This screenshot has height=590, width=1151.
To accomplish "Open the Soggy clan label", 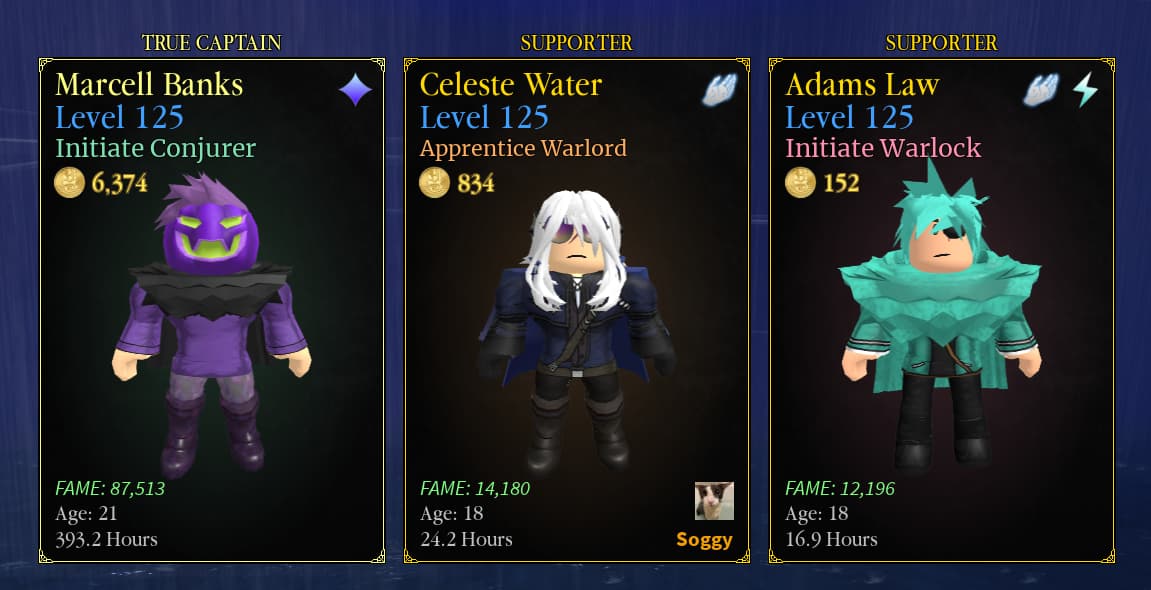I will pos(704,540).
